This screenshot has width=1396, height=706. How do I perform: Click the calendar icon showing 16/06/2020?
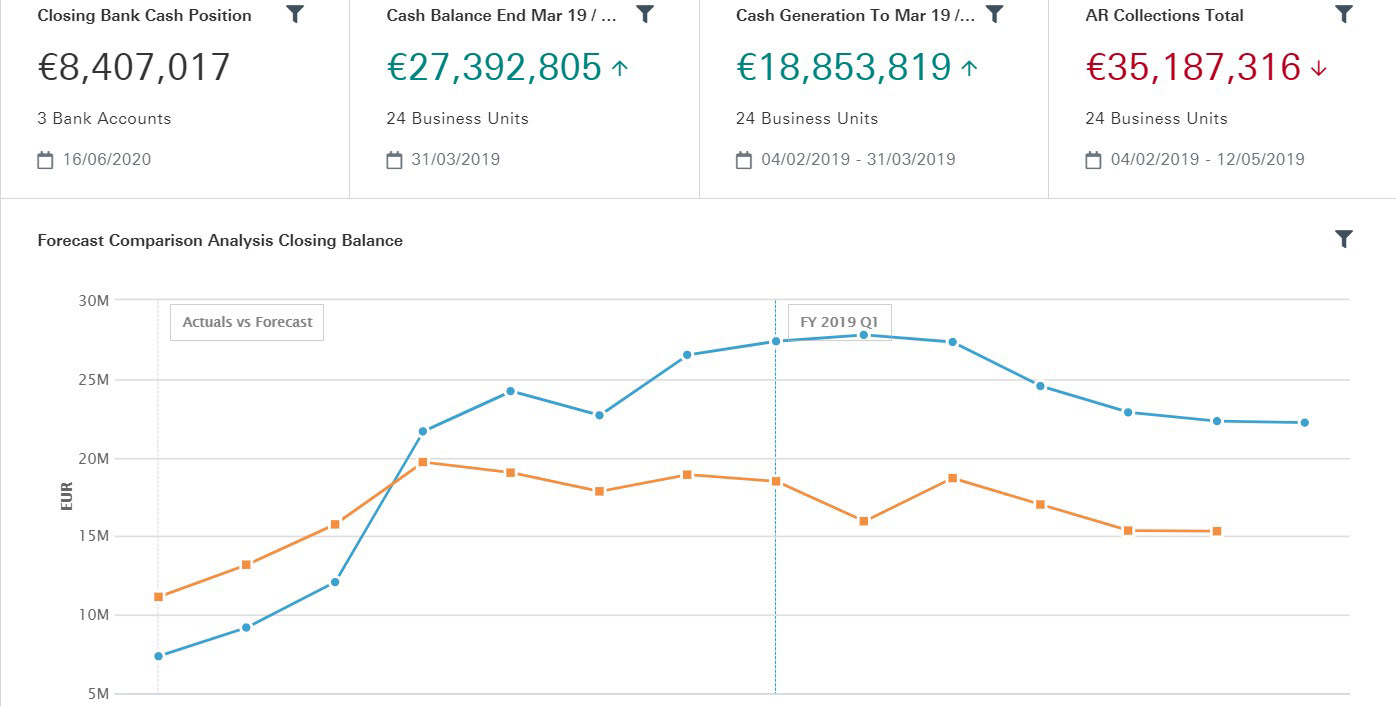45,159
